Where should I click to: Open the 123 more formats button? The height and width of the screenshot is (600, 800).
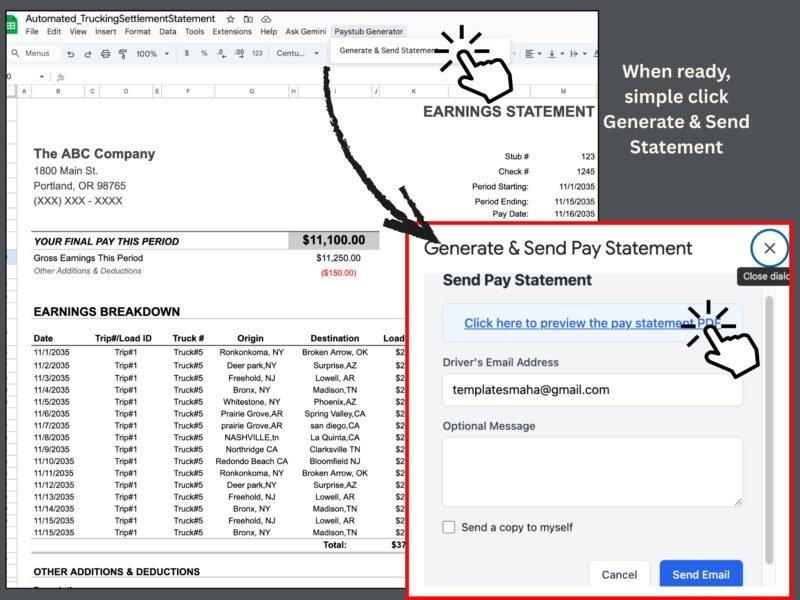pyautogui.click(x=257, y=53)
